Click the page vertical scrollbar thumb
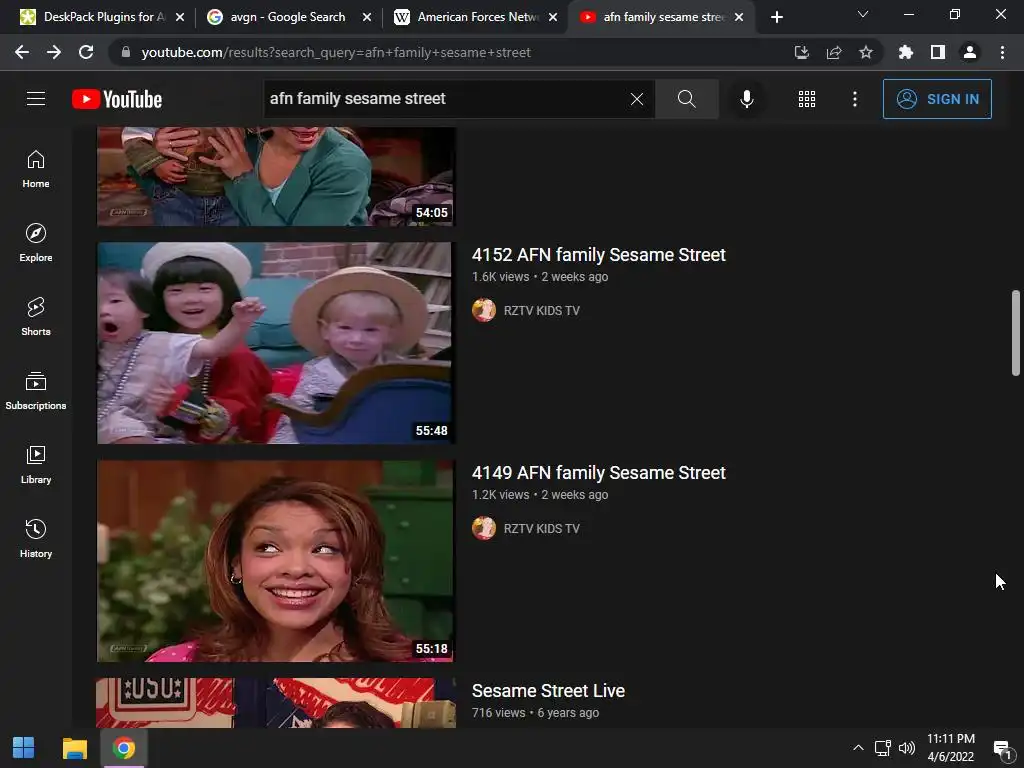 (1016, 333)
